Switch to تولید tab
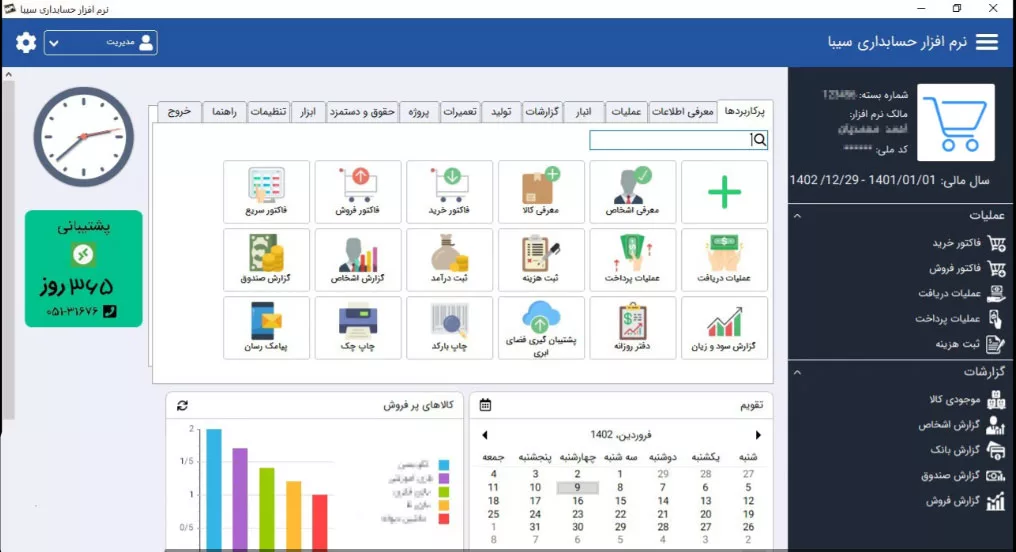The image size is (1016, 552). 501,112
